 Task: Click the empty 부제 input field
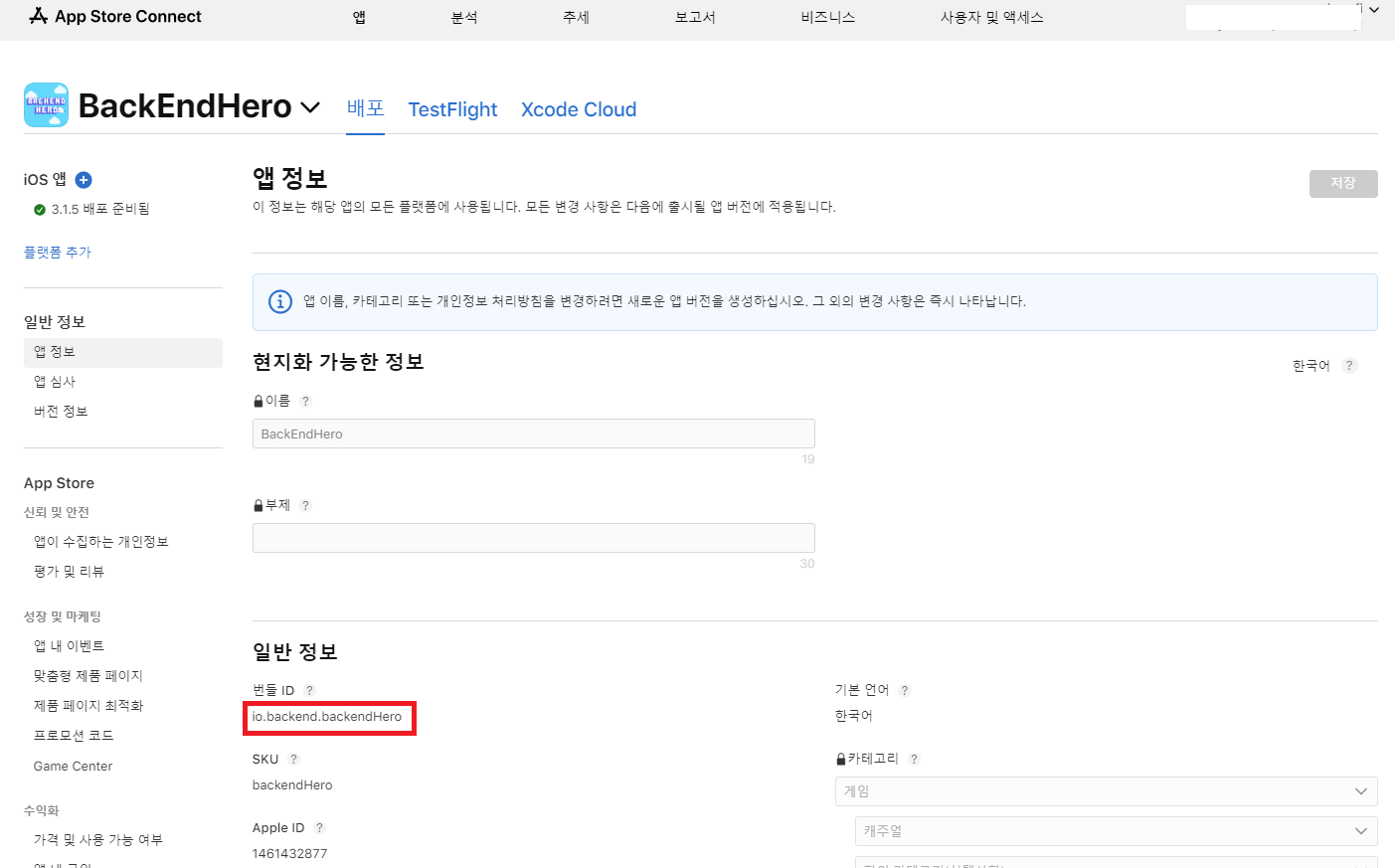pos(534,538)
